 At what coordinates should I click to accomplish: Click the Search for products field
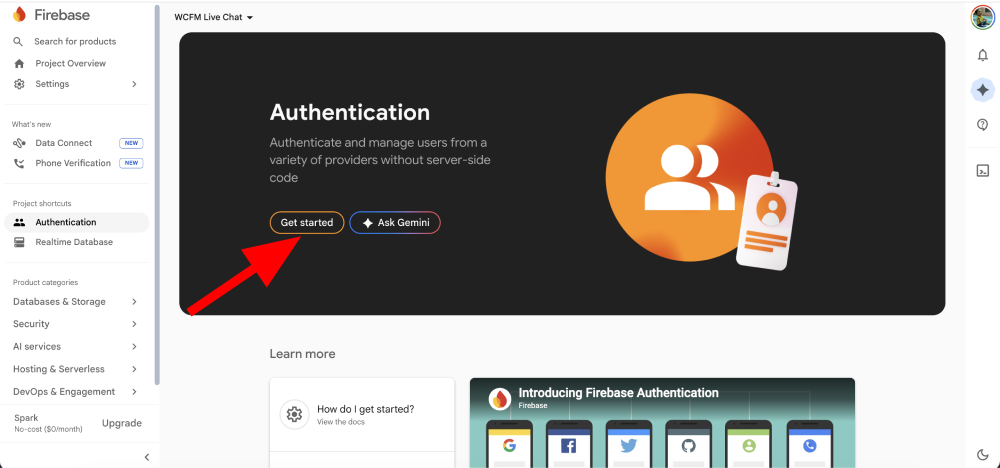(x=75, y=41)
